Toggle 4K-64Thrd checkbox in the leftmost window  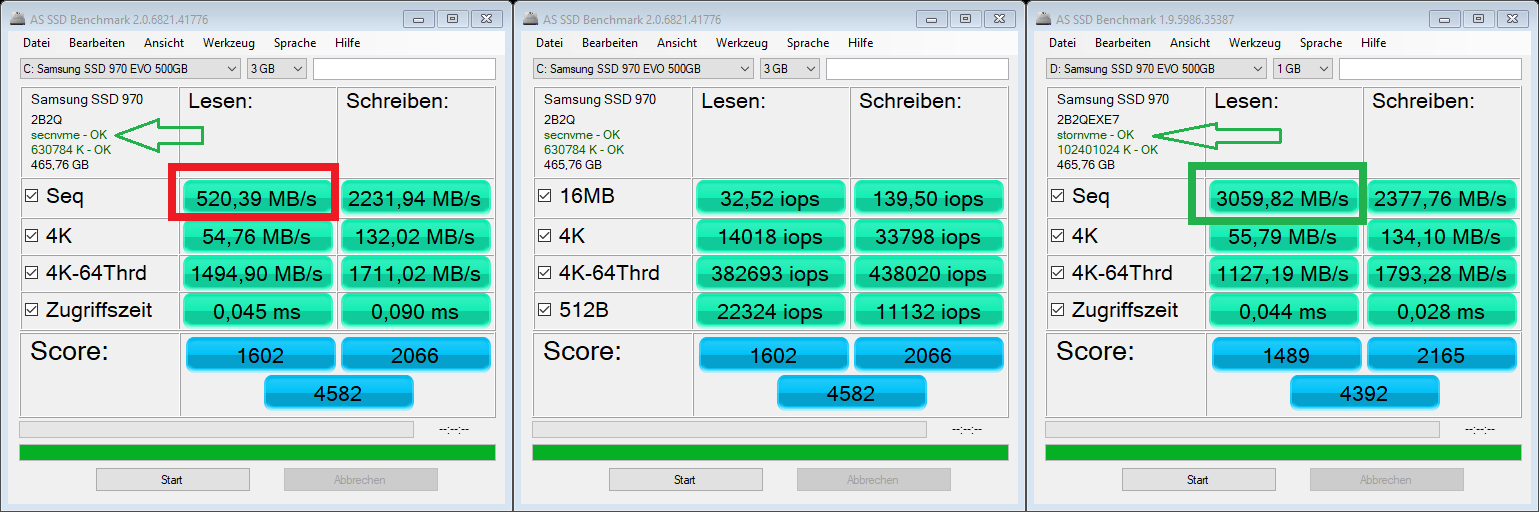click(x=31, y=274)
